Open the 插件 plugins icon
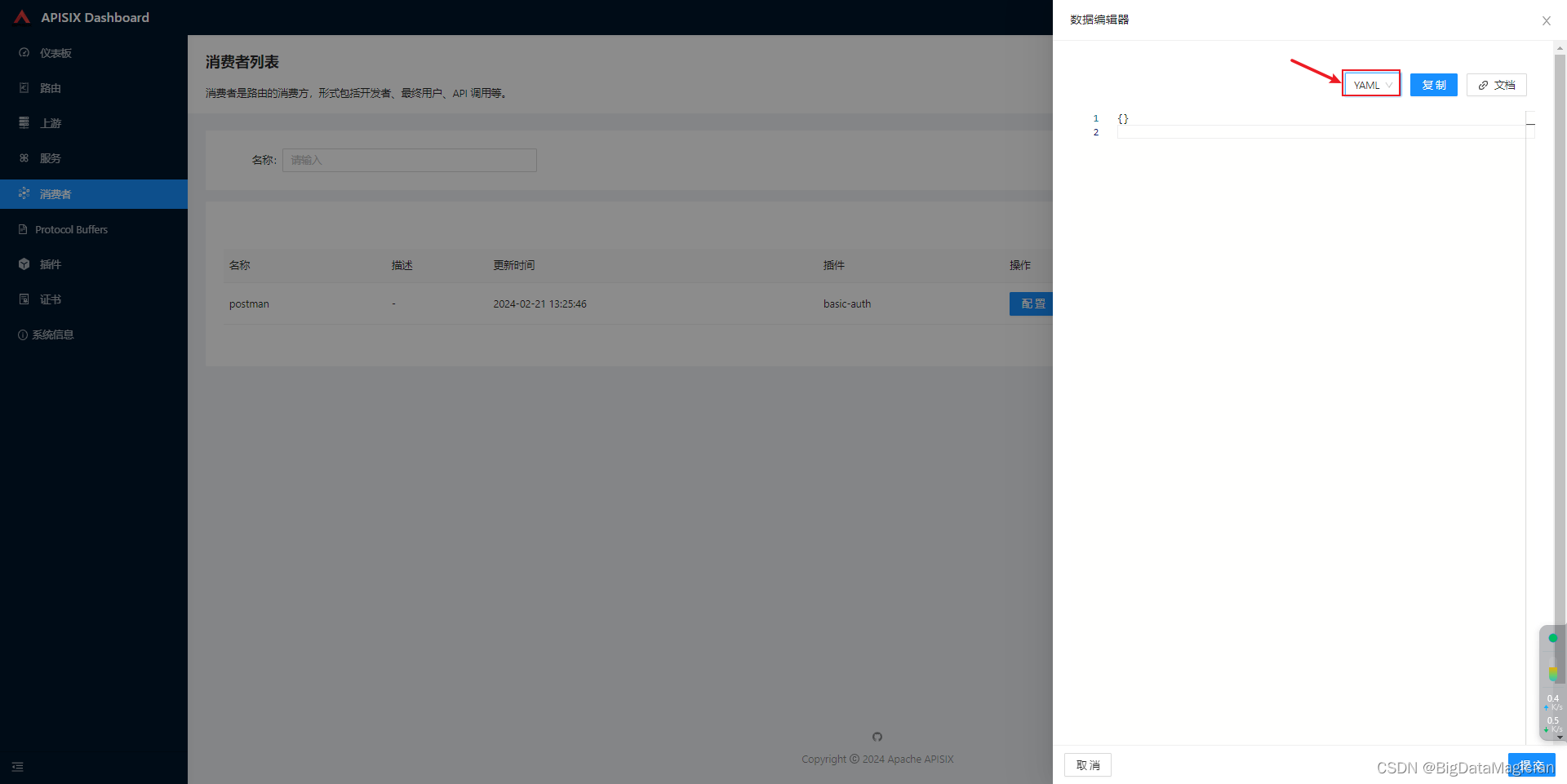The width and height of the screenshot is (1567, 784). coord(23,264)
